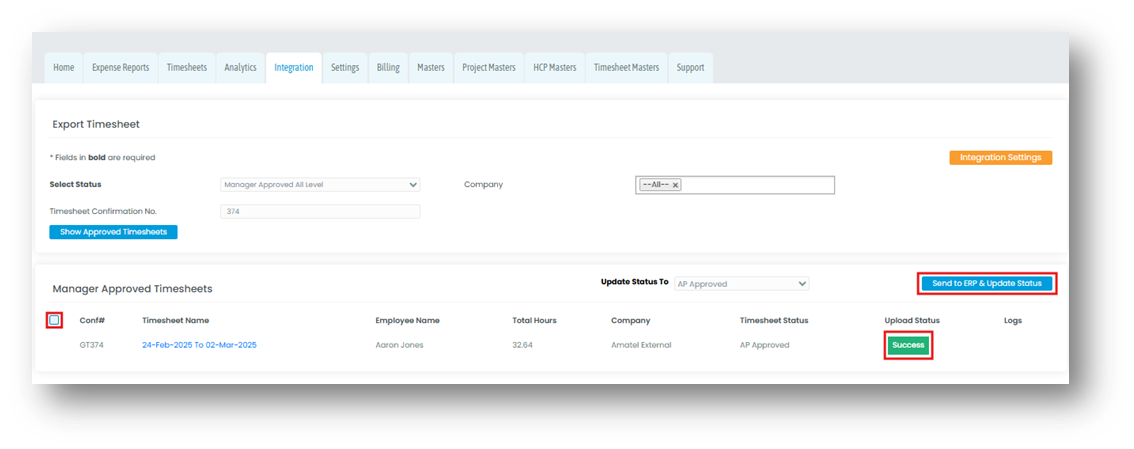Click the Export Timesheet heading

[x=96, y=124]
